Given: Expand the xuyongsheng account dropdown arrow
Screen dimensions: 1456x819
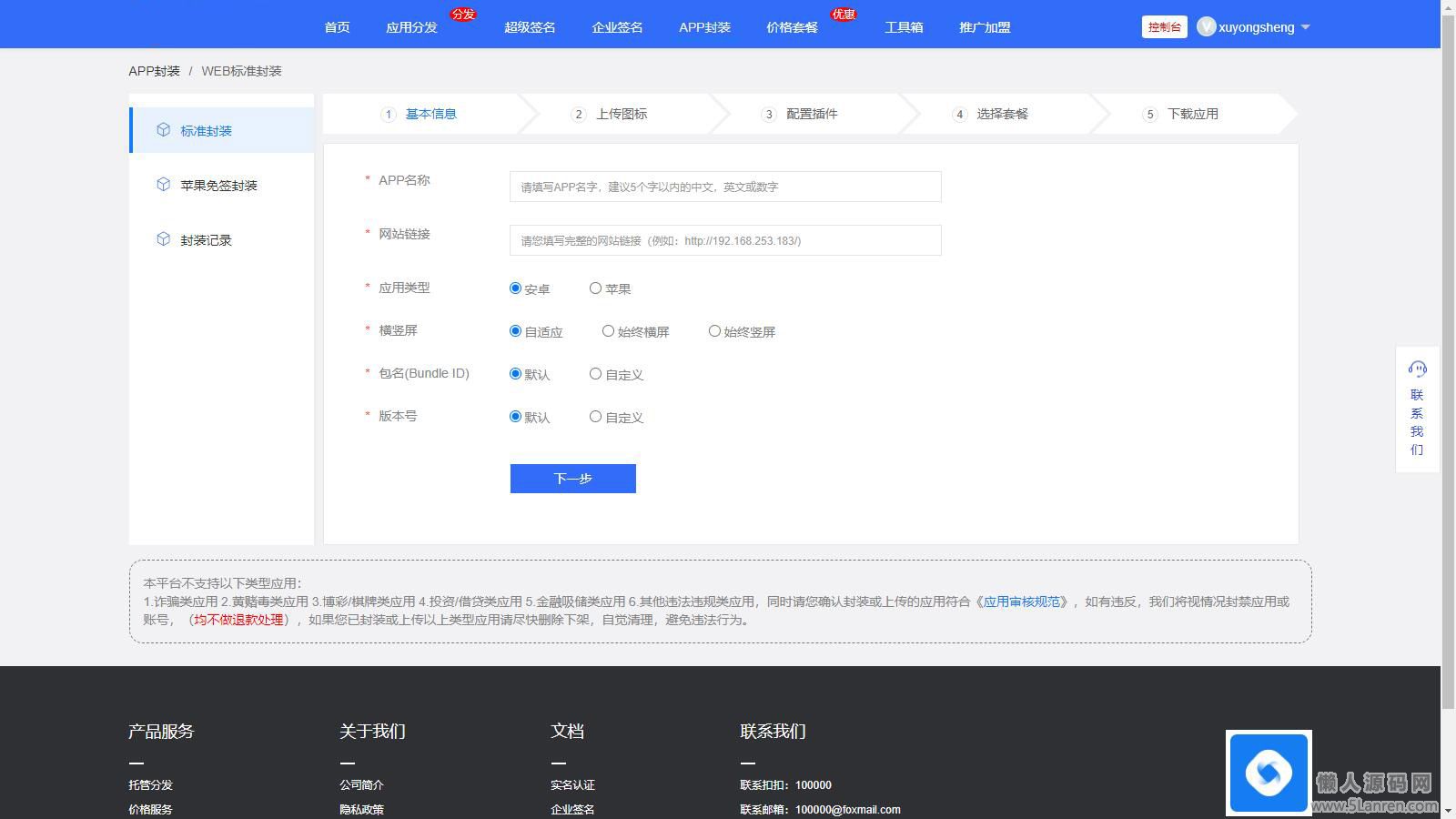Looking at the screenshot, I should click(1305, 27).
